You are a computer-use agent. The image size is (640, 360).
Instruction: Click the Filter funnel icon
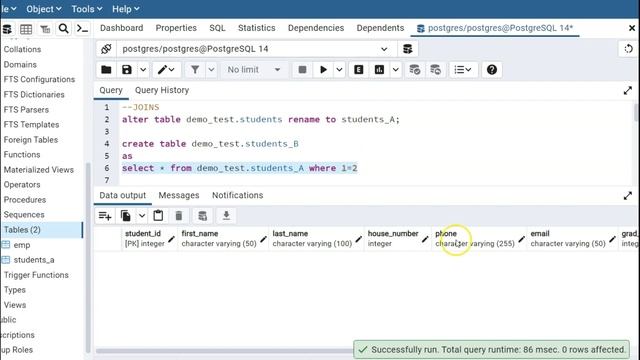[x=195, y=70]
